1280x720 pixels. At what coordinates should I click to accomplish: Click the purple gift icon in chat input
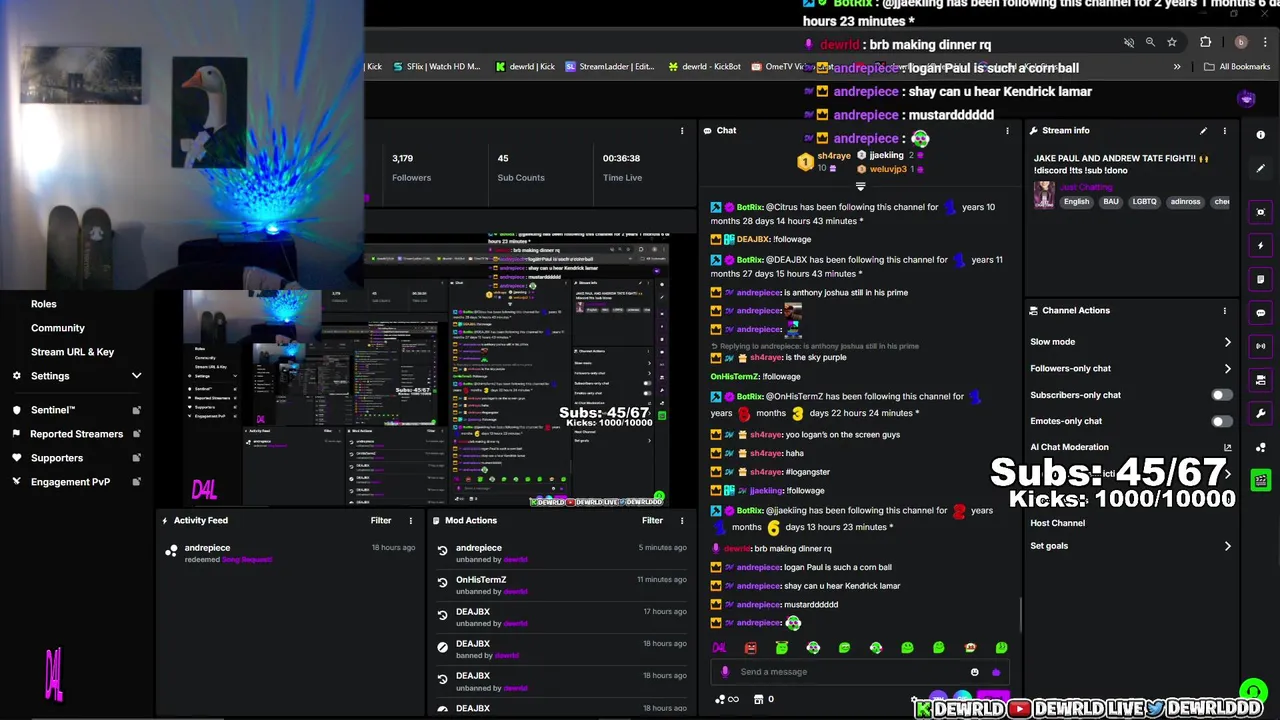(996, 672)
